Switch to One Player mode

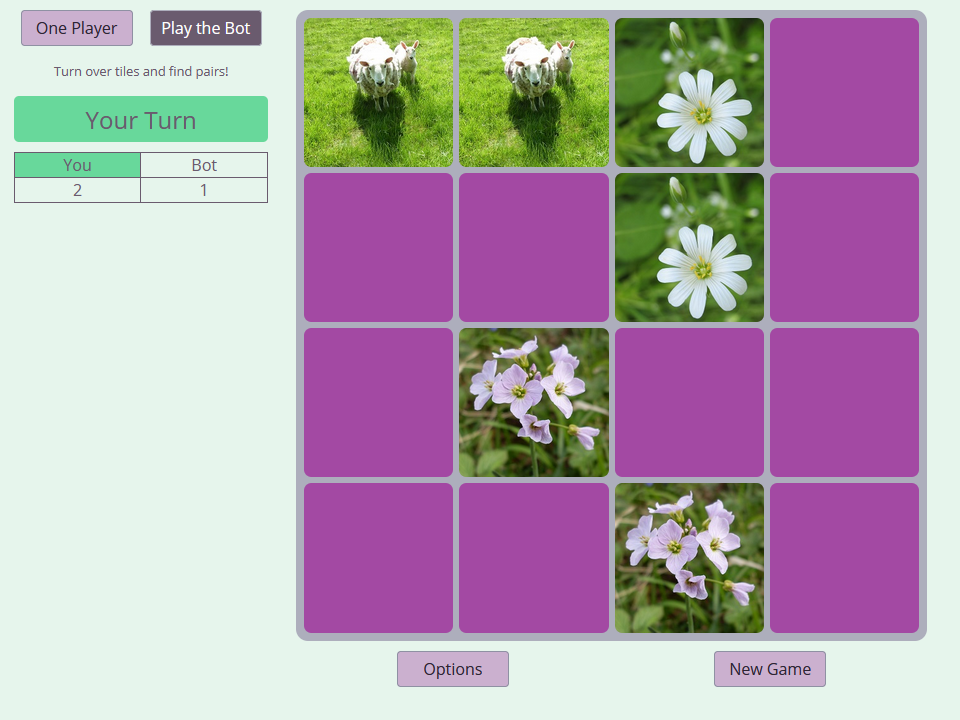click(77, 28)
